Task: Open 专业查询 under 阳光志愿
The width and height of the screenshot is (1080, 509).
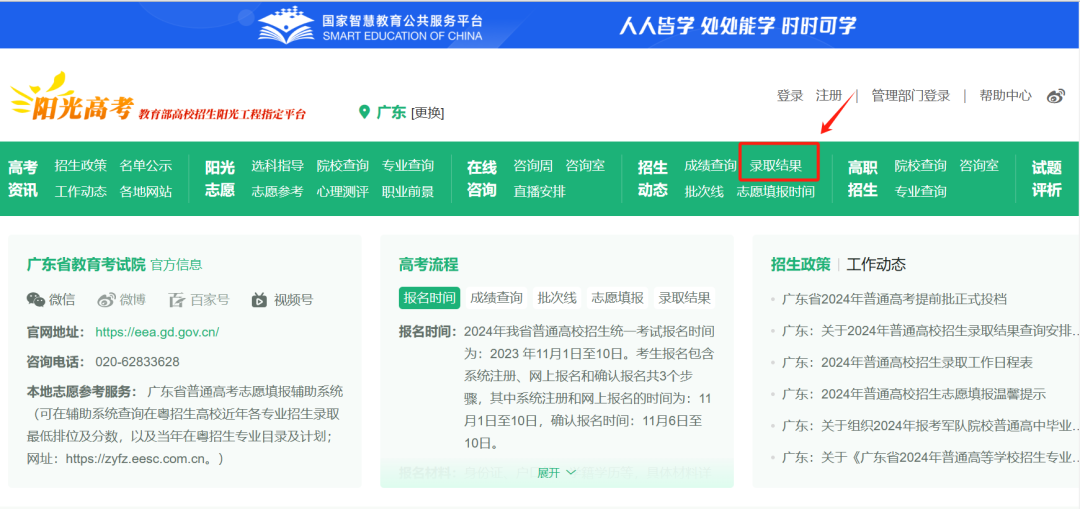Action: click(x=408, y=165)
